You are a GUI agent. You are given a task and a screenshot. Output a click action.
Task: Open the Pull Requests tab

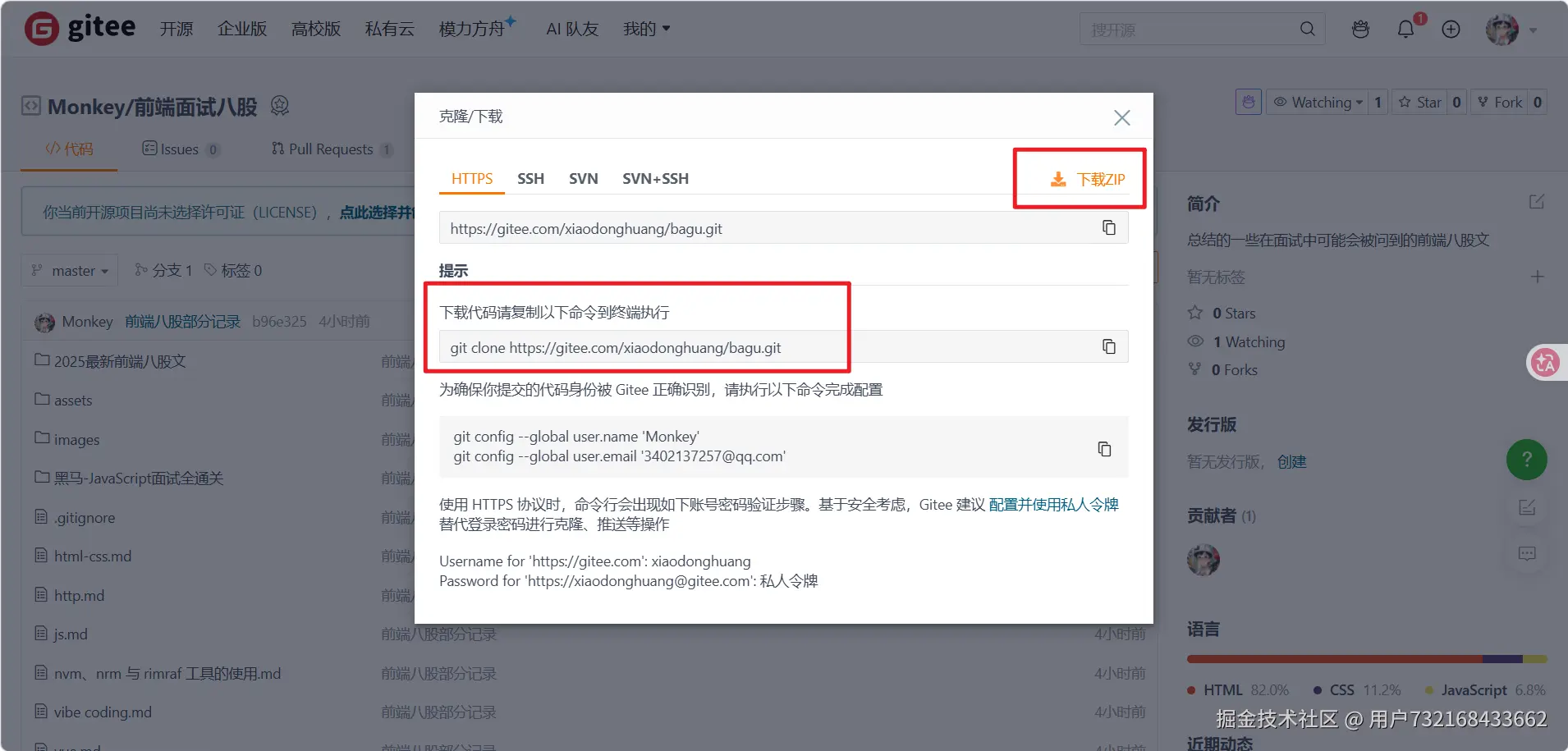(x=331, y=149)
